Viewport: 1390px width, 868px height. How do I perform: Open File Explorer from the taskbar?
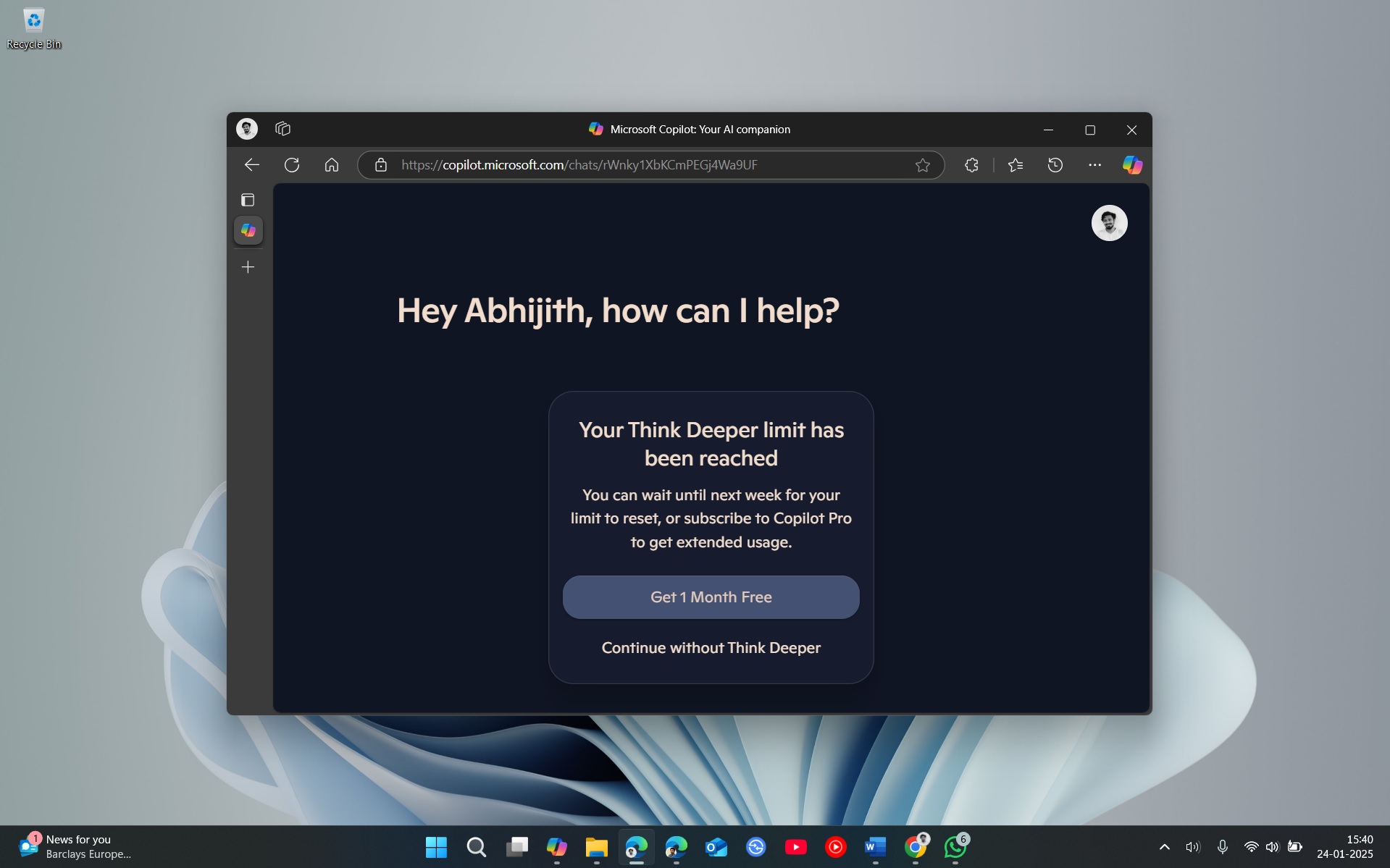[x=596, y=847]
